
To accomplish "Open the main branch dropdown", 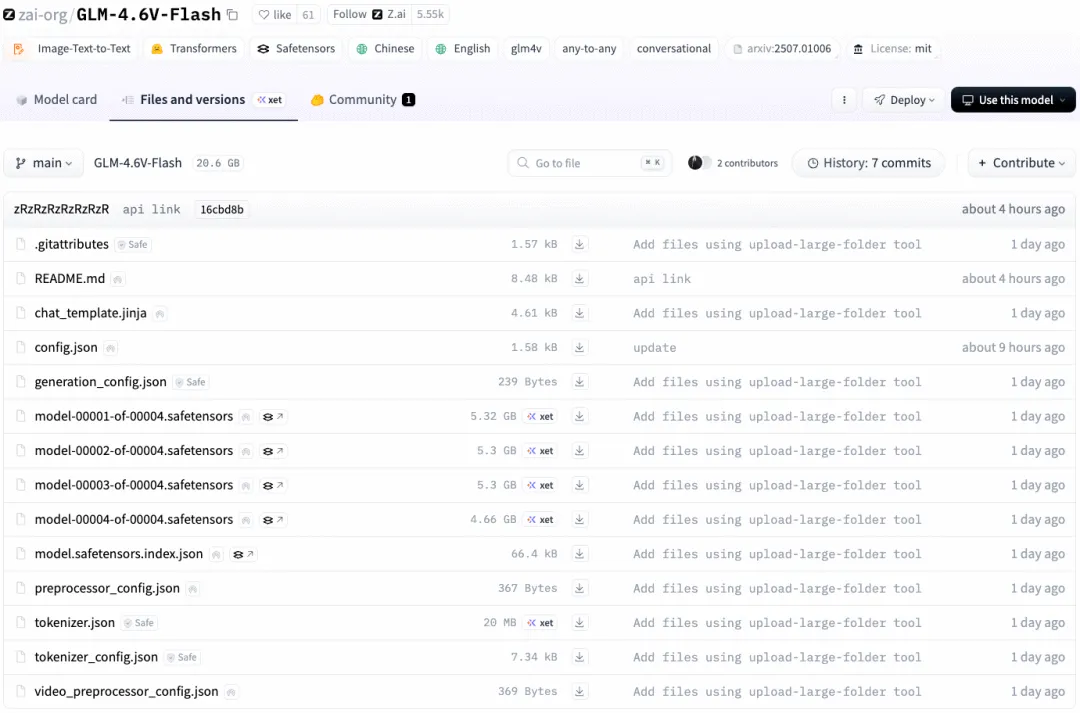I will pos(44,163).
